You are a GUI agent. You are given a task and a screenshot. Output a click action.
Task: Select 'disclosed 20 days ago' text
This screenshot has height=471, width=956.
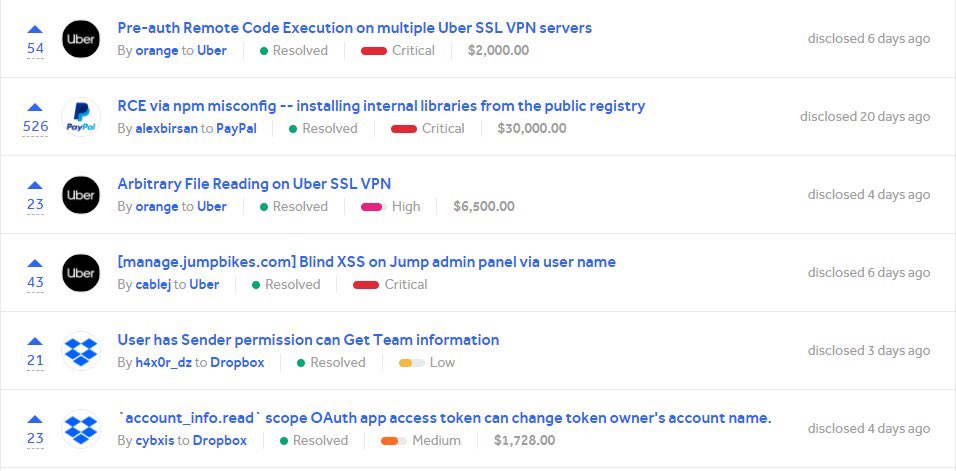[865, 116]
